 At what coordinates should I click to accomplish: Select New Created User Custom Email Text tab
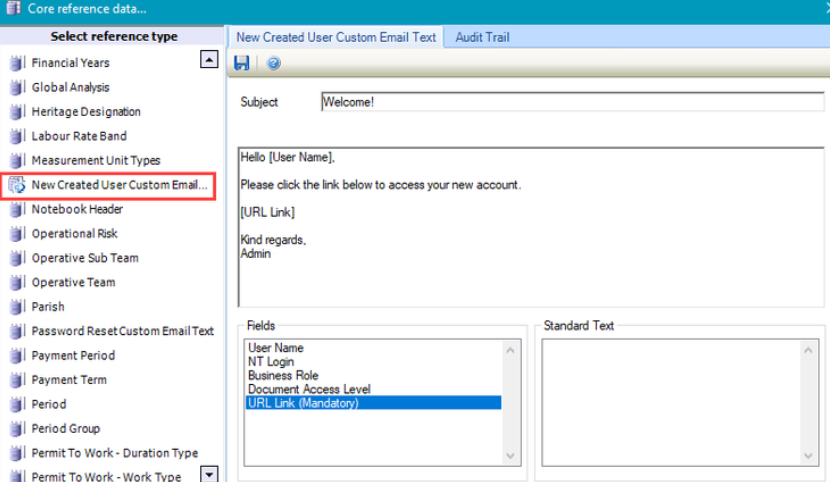coord(336,37)
